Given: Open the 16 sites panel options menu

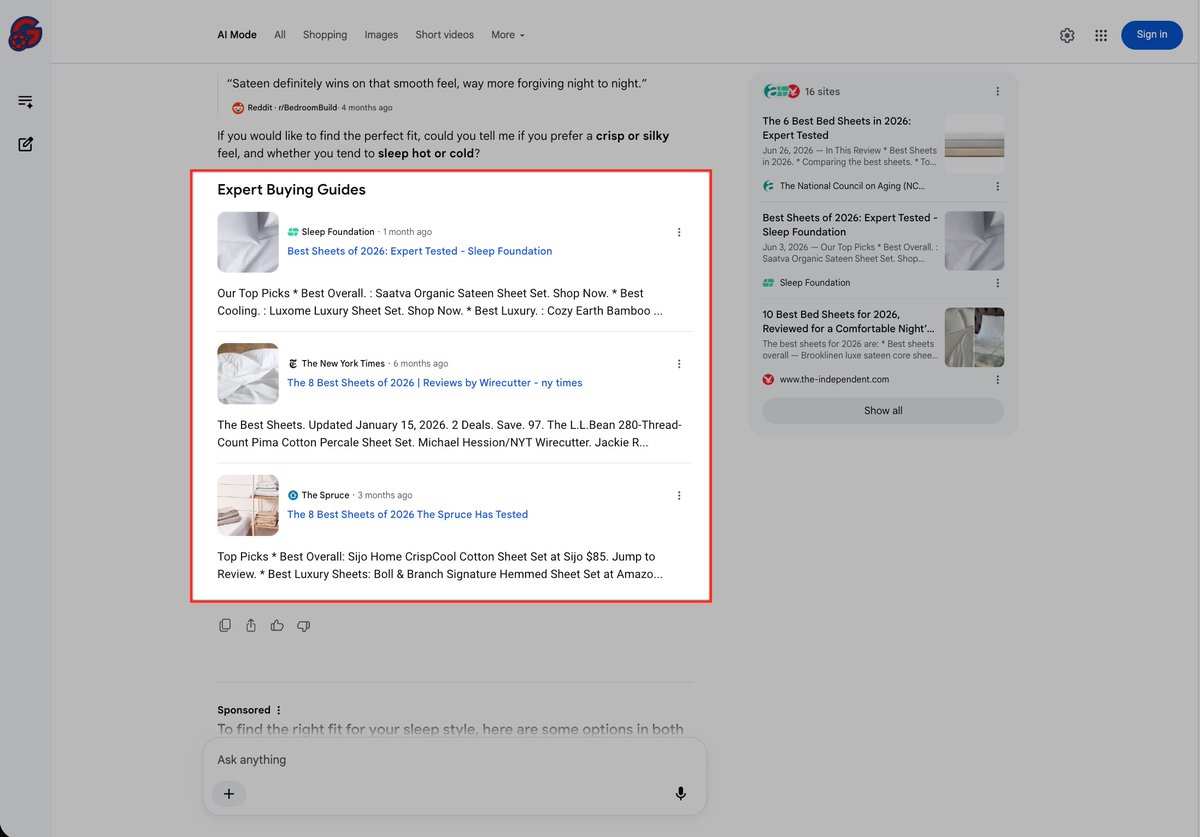Looking at the screenshot, I should (998, 91).
